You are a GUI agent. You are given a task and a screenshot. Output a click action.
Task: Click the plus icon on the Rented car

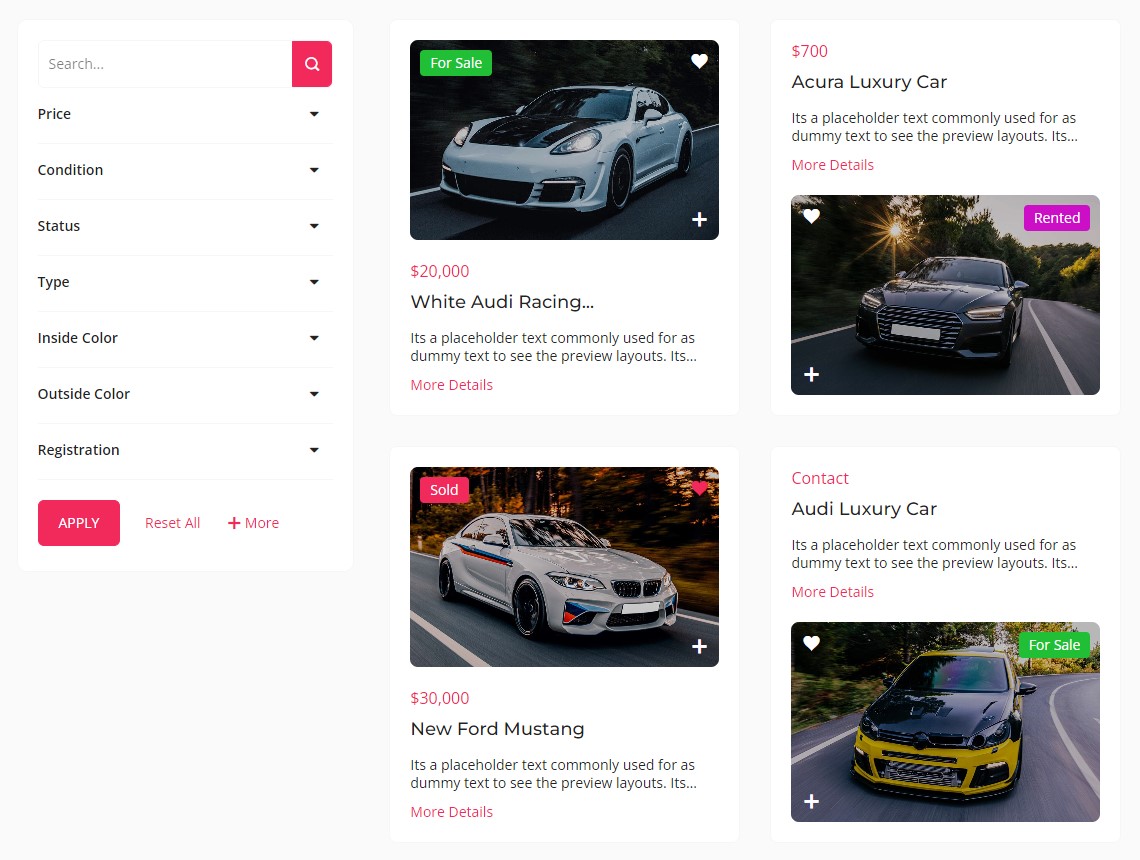810,374
